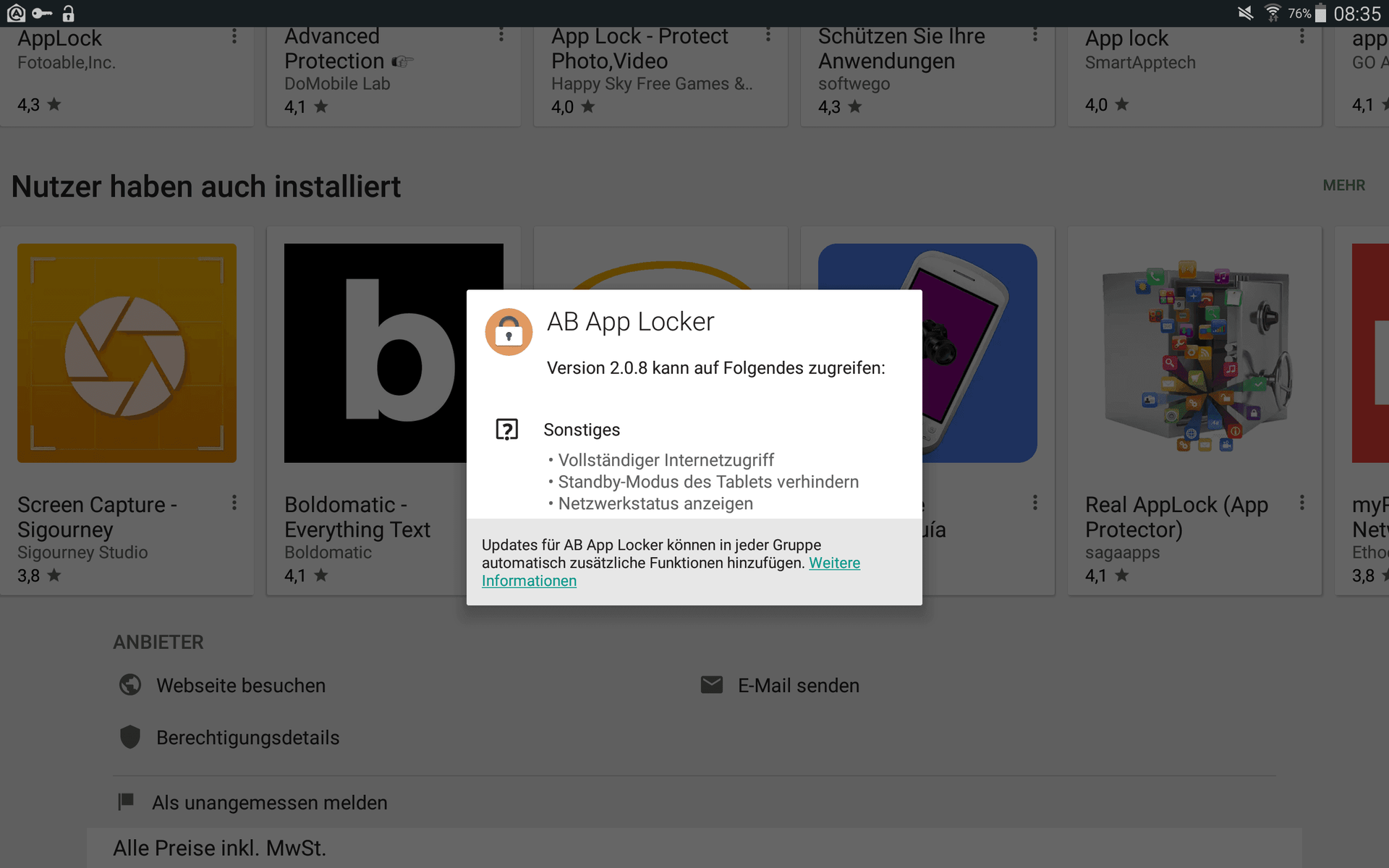
Task: Tap the lock notification icon in status bar
Action: tap(68, 13)
